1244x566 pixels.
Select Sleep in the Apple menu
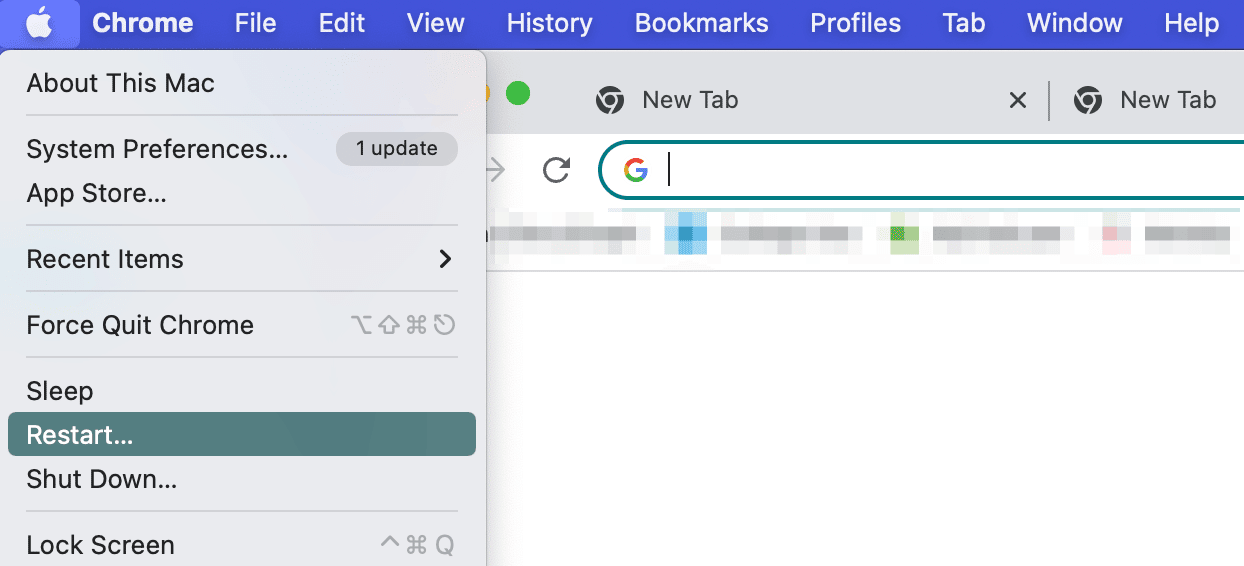(x=60, y=391)
